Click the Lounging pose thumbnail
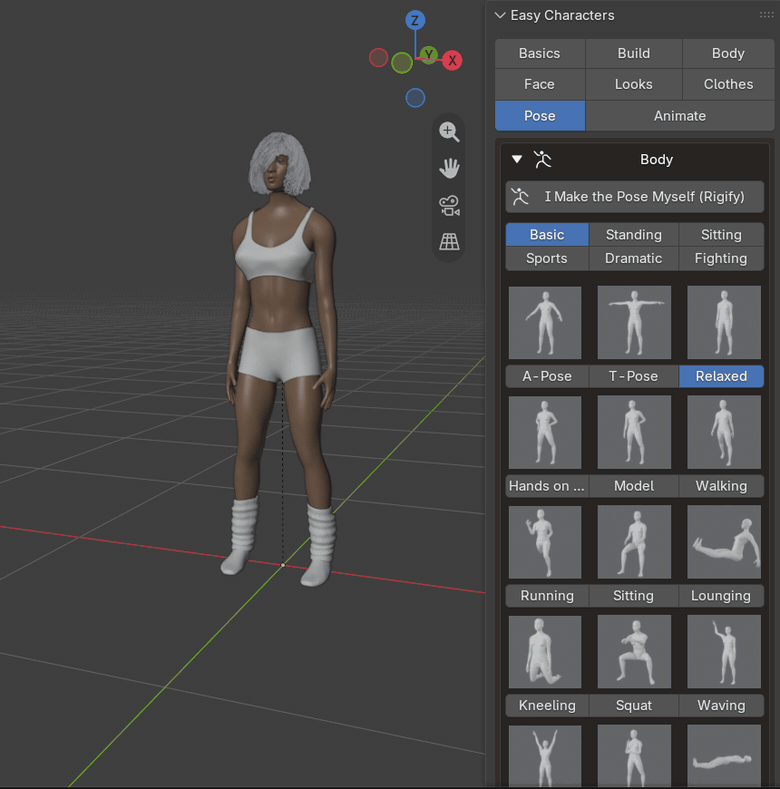Viewport: 780px width, 789px height. point(724,542)
